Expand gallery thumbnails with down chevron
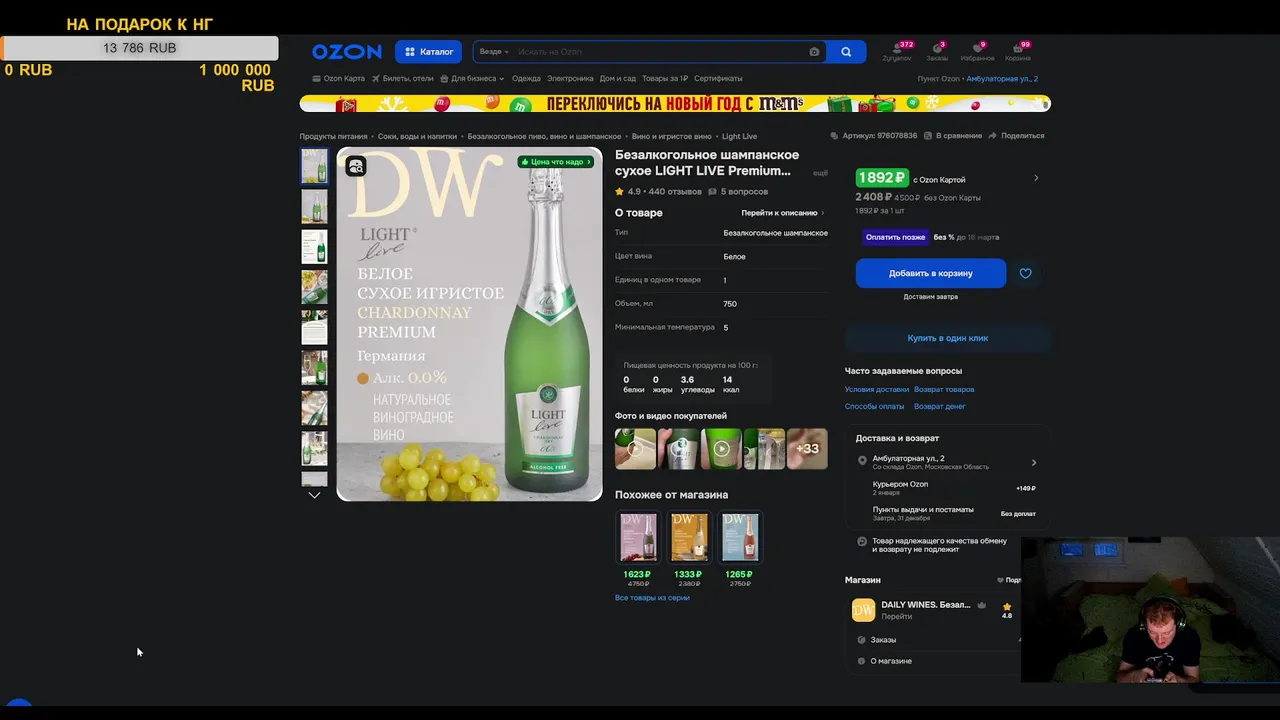Image resolution: width=1280 pixels, height=720 pixels. coord(314,495)
